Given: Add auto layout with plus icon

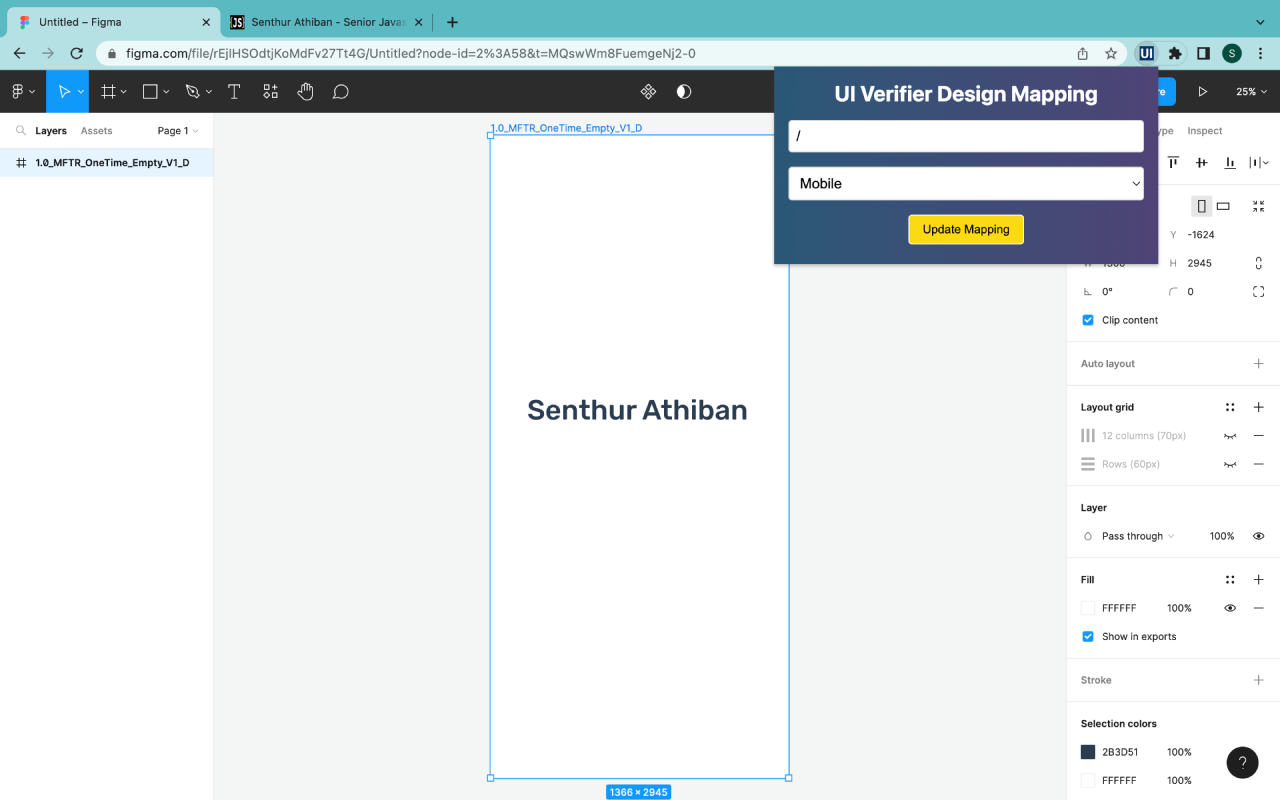Looking at the screenshot, I should 1259,364.
